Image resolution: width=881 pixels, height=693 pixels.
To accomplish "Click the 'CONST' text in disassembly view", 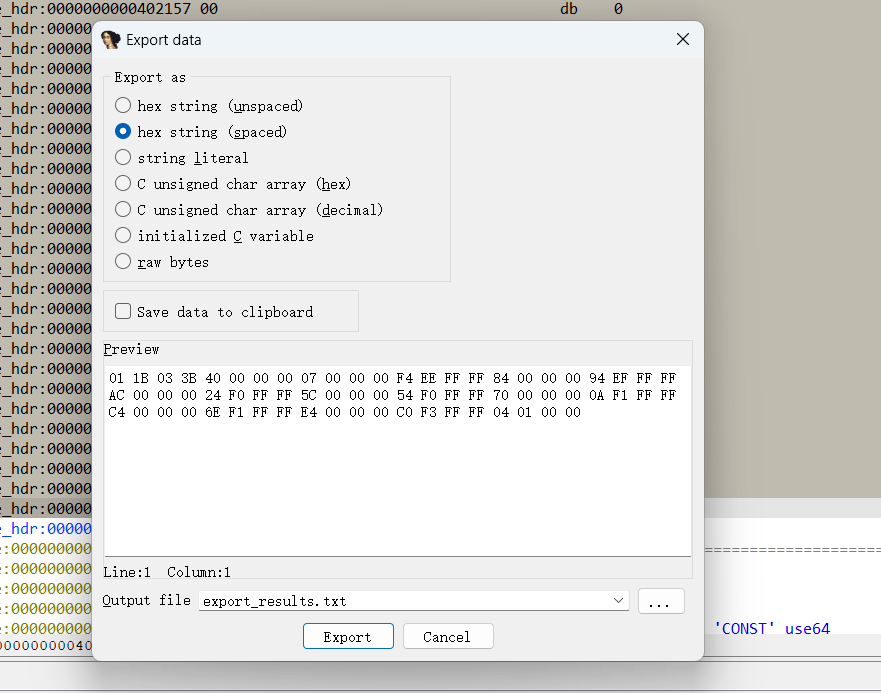I will 744,628.
